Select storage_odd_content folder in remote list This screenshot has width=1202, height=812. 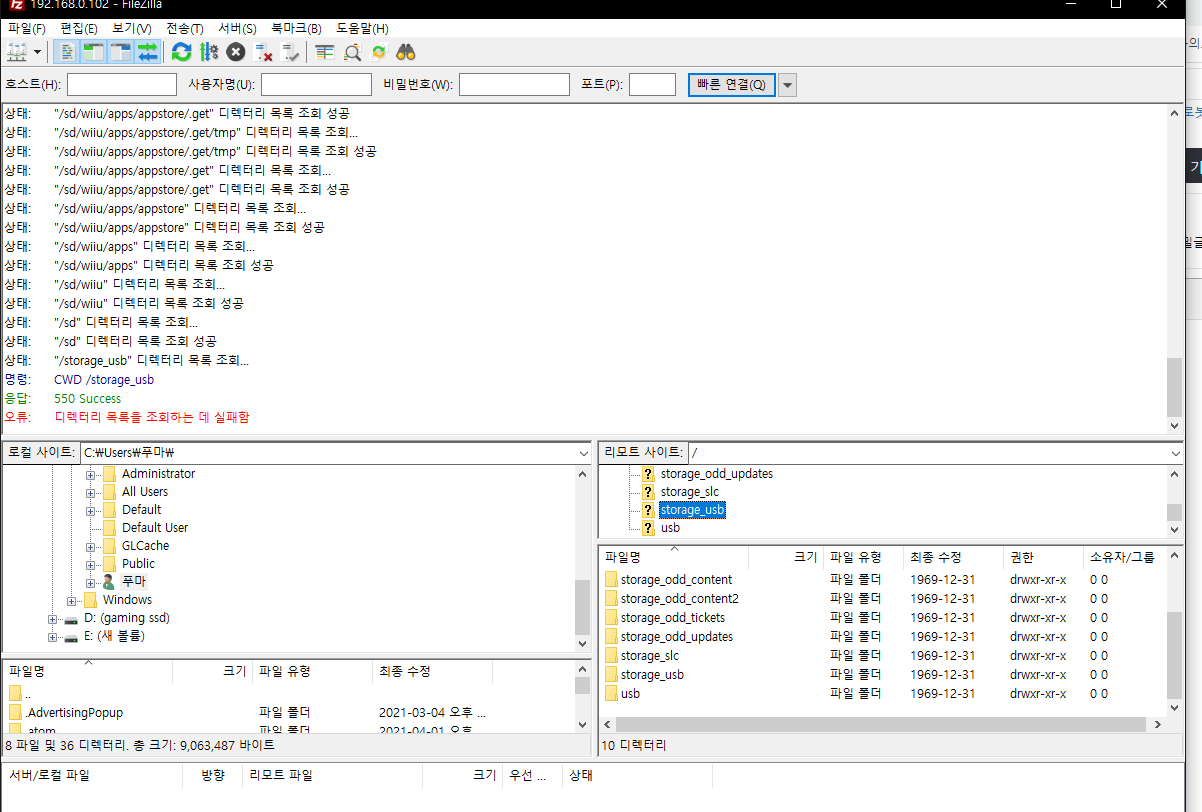tap(676, 580)
